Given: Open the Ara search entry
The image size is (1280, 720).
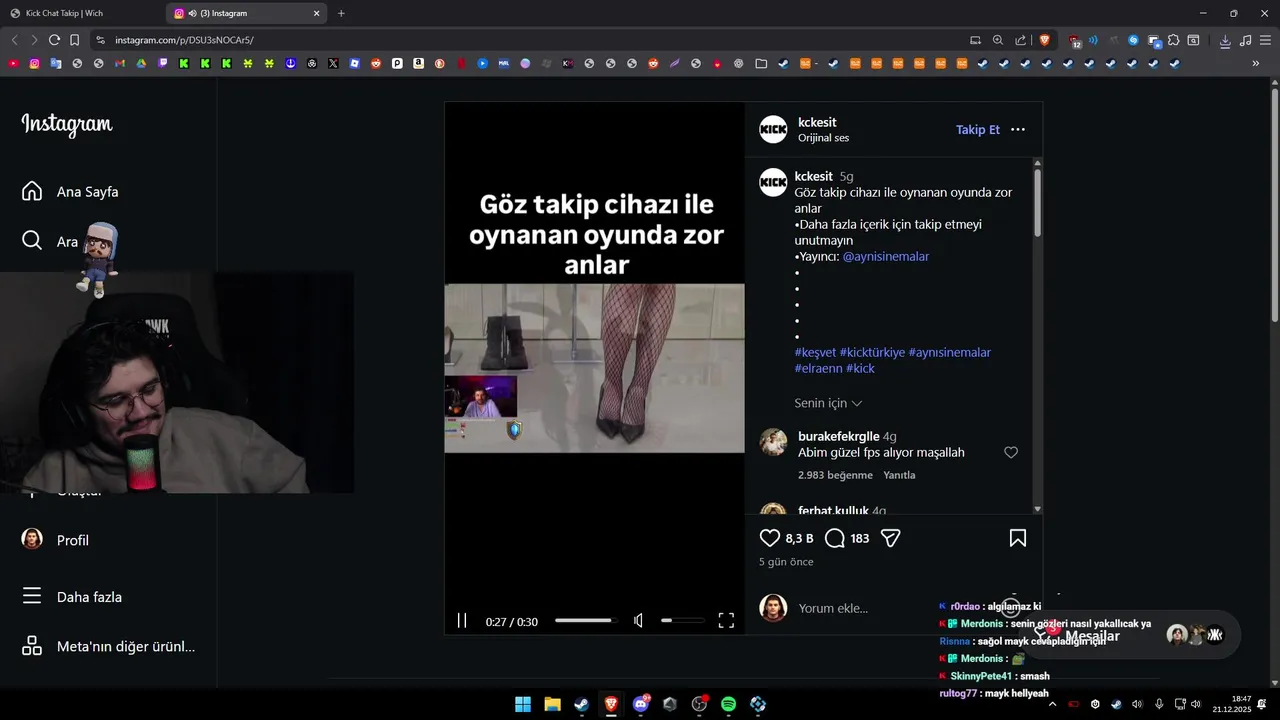Looking at the screenshot, I should (50, 241).
